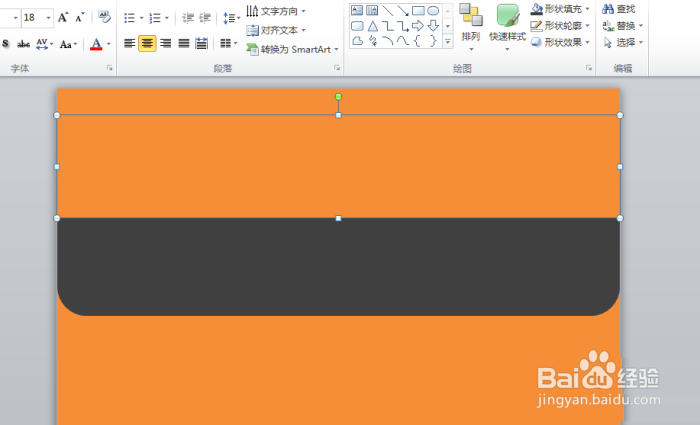Select the isosceles triangle shape

(372, 26)
